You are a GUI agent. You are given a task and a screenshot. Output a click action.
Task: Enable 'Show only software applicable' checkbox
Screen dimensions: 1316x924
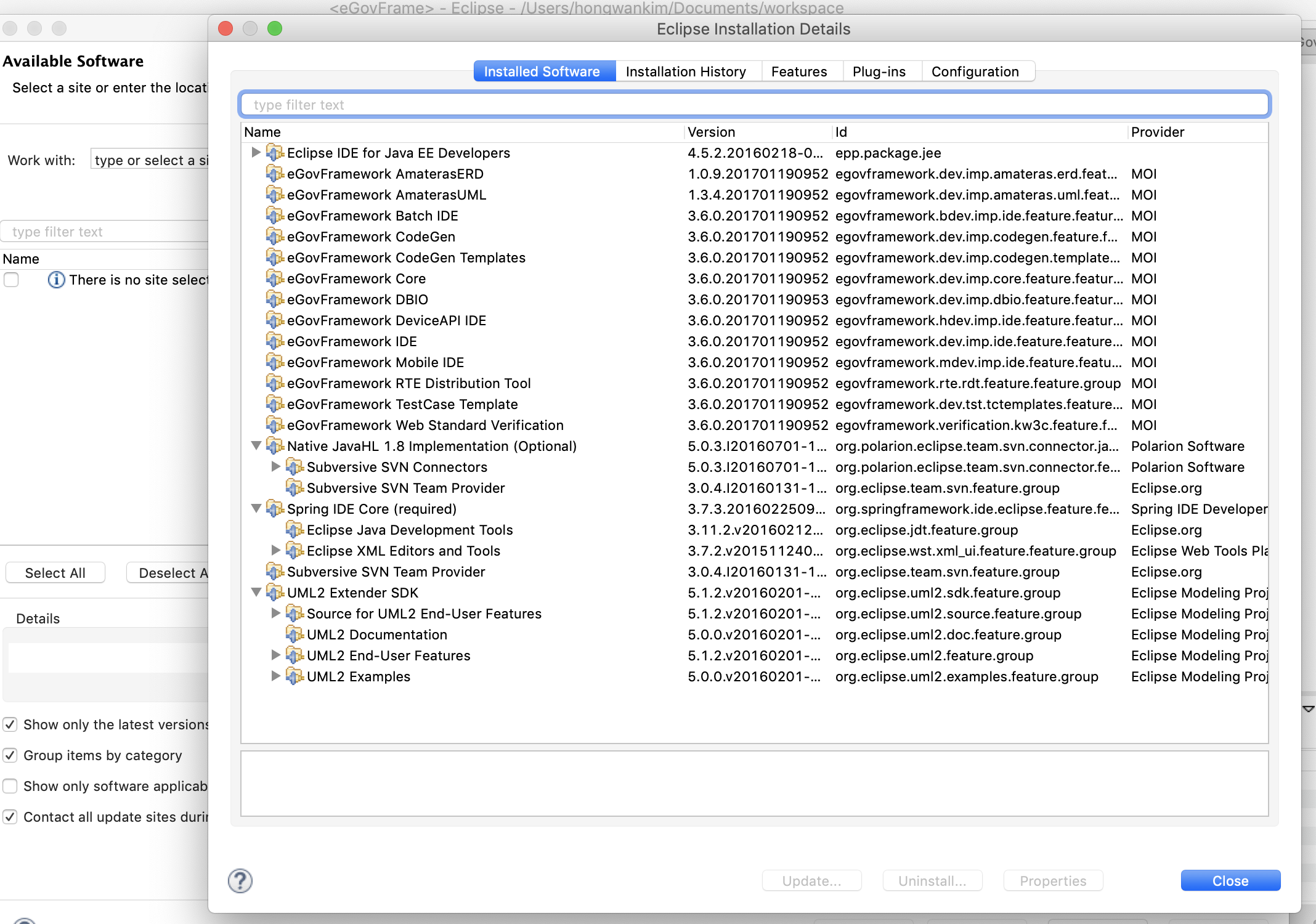coord(10,786)
